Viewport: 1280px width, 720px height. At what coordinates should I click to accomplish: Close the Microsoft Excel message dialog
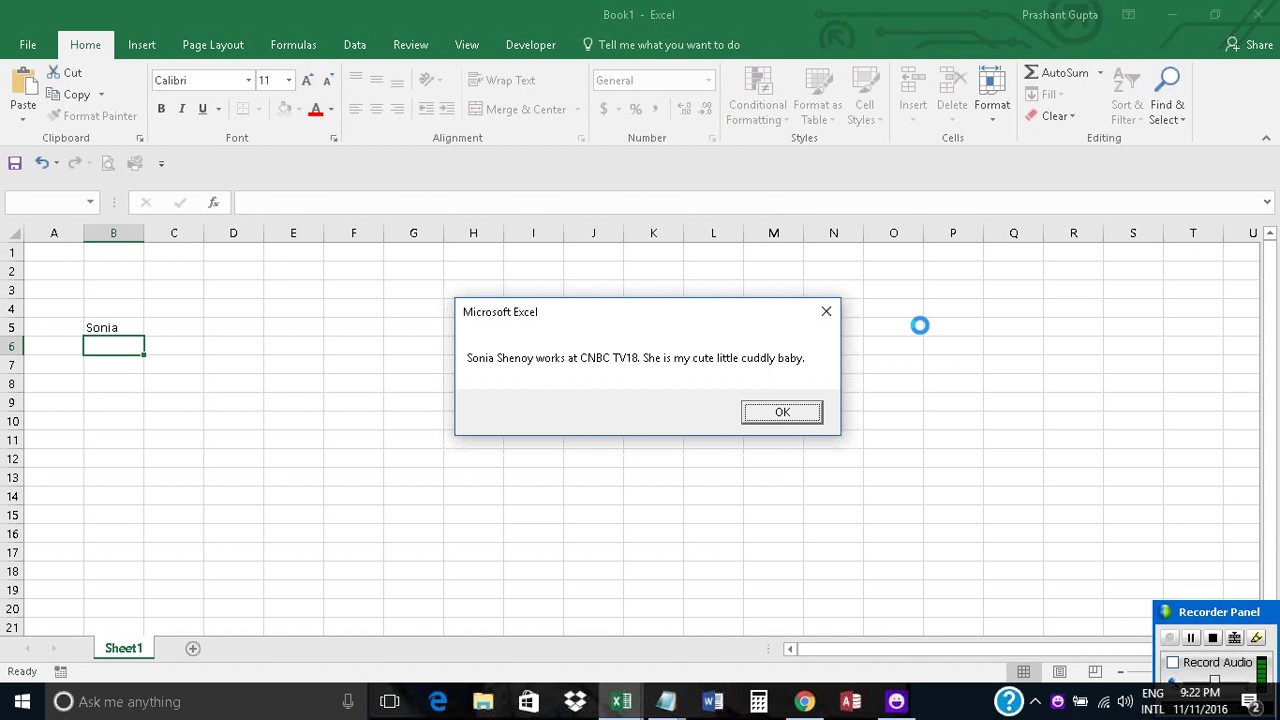pyautogui.click(x=826, y=312)
